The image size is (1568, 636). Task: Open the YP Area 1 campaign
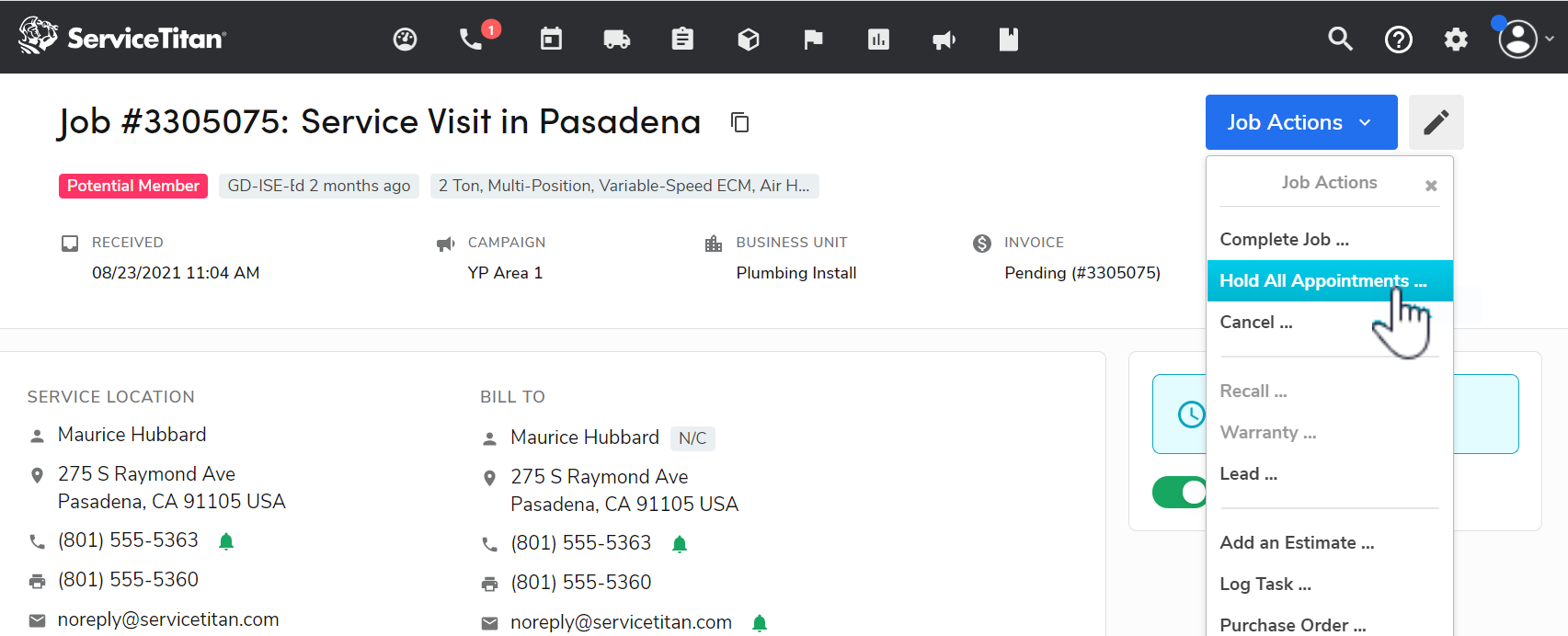click(505, 273)
